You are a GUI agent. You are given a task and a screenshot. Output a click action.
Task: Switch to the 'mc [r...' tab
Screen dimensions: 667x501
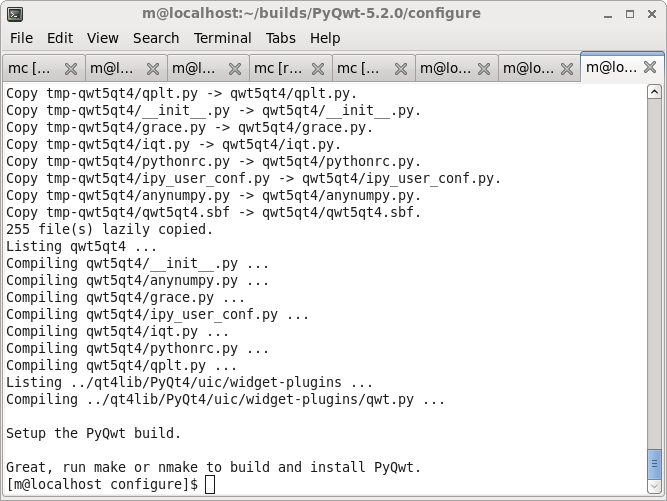point(278,68)
